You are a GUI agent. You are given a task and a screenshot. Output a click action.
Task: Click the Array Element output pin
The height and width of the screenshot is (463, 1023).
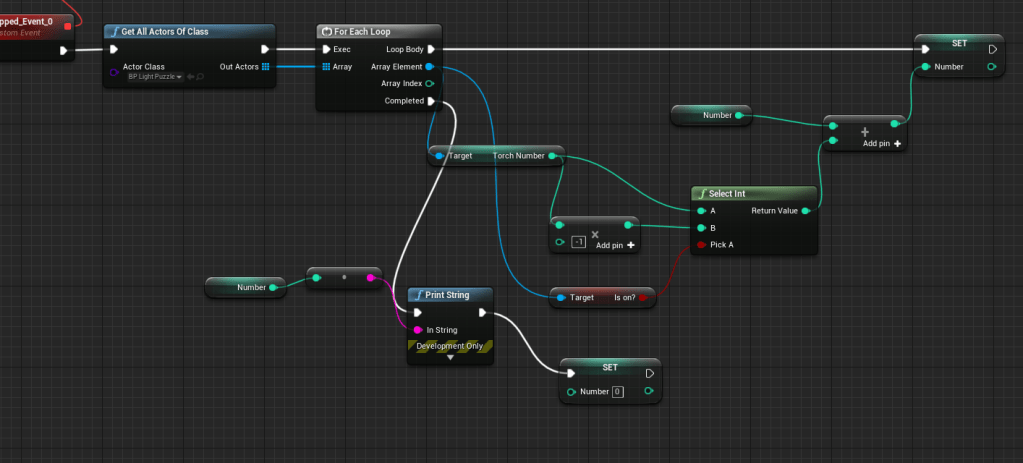click(430, 66)
